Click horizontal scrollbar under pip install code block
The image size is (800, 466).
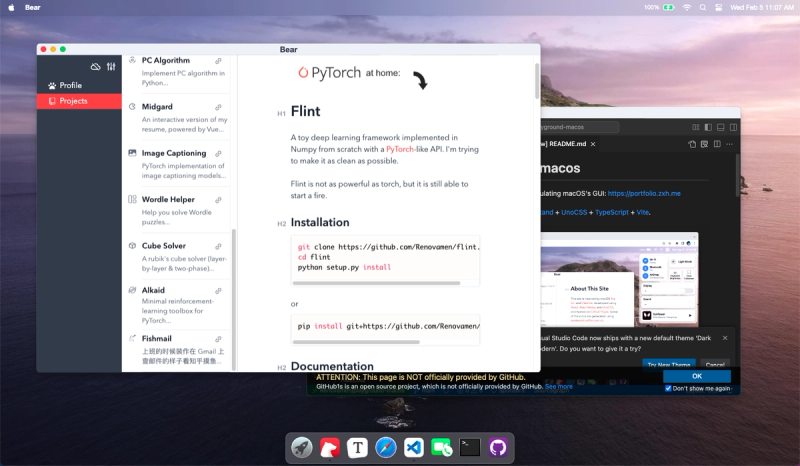click(356, 342)
